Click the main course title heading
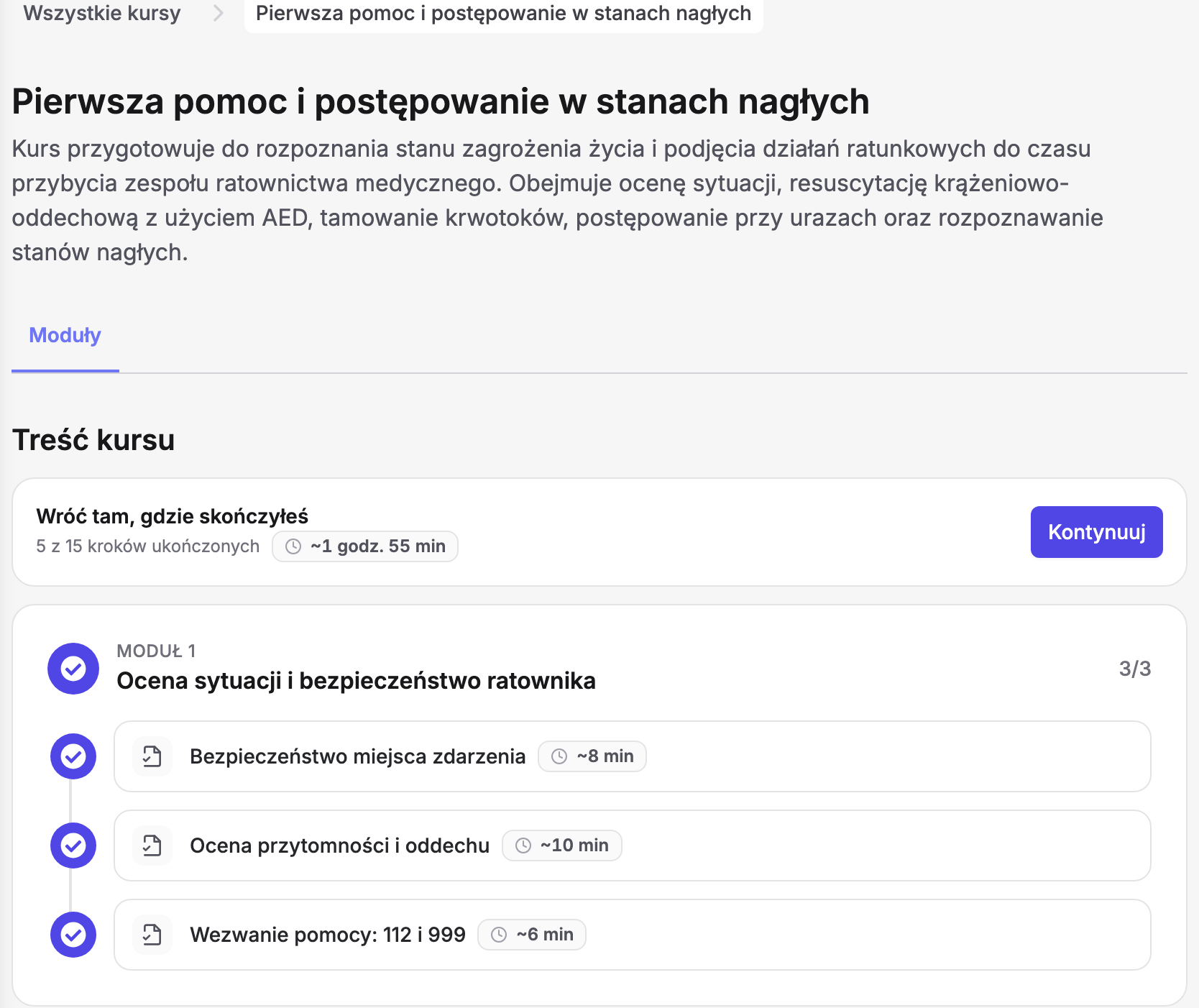 pyautogui.click(x=441, y=101)
